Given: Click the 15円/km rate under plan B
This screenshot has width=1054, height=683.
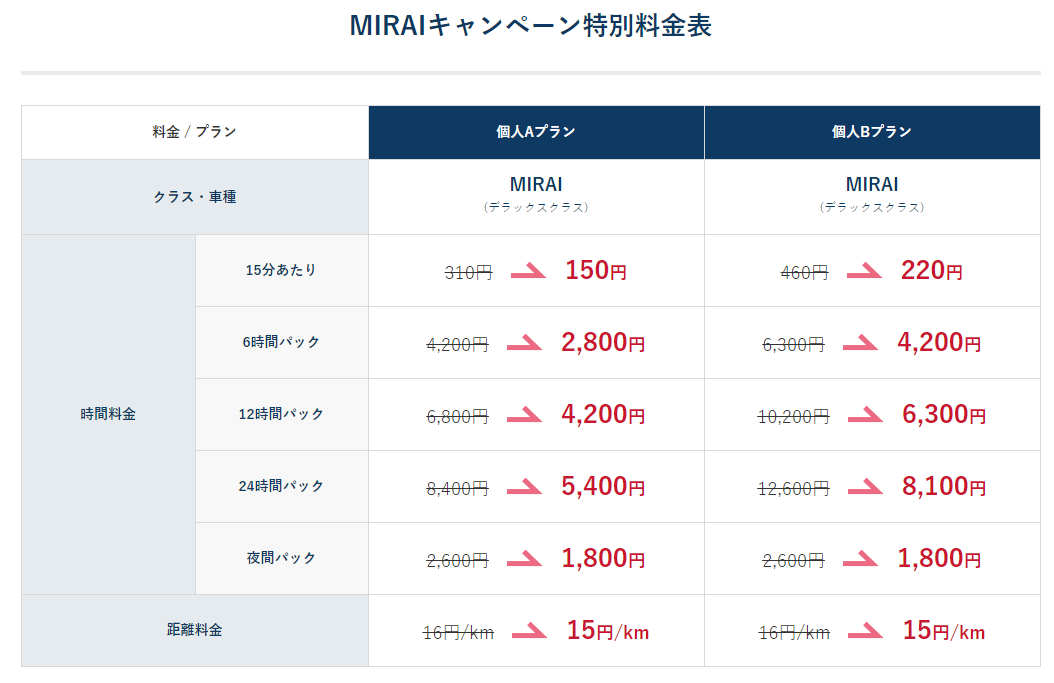Looking at the screenshot, I should 944,631.
